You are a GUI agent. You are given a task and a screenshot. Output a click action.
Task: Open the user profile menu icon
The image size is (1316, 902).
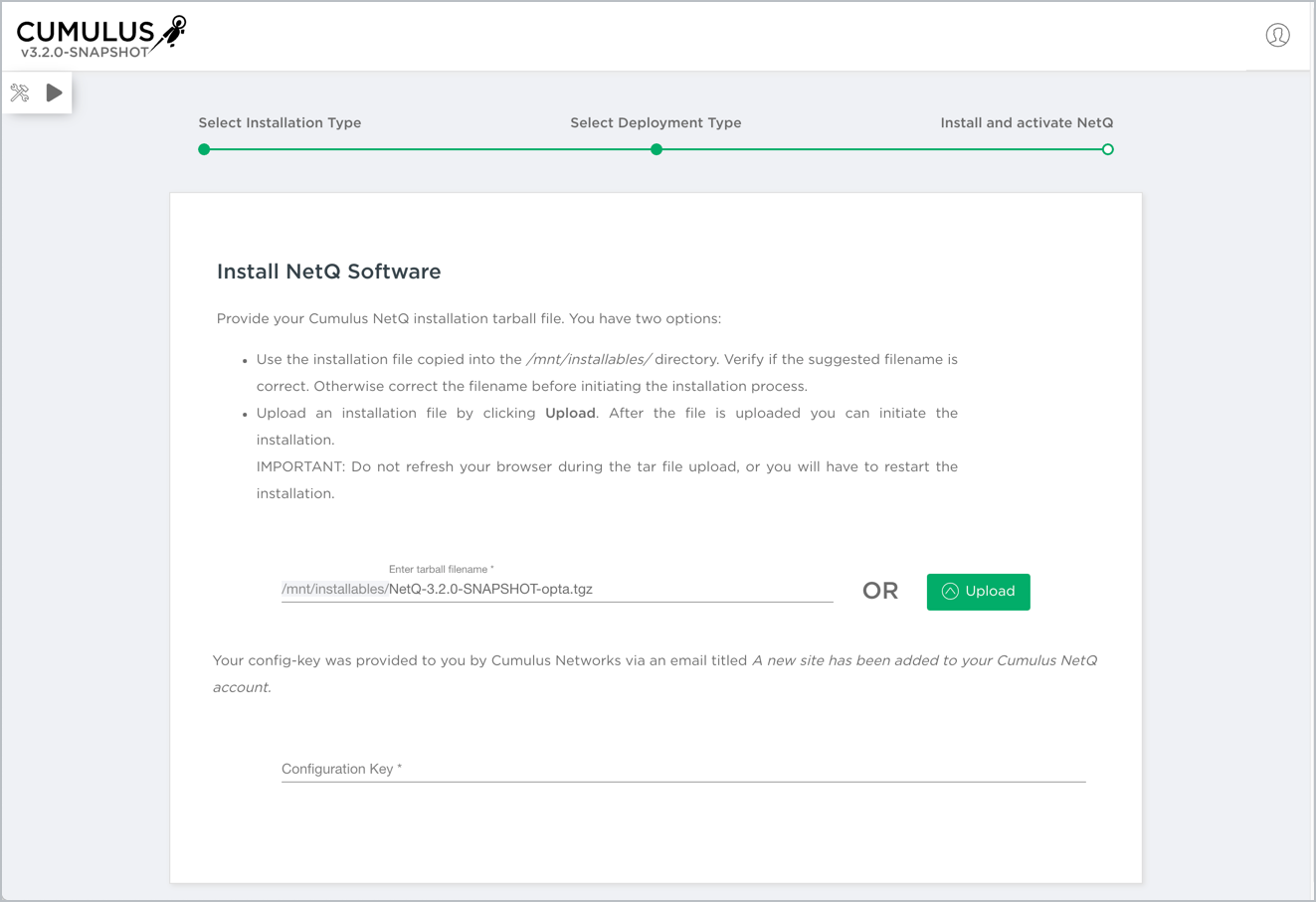click(x=1277, y=36)
